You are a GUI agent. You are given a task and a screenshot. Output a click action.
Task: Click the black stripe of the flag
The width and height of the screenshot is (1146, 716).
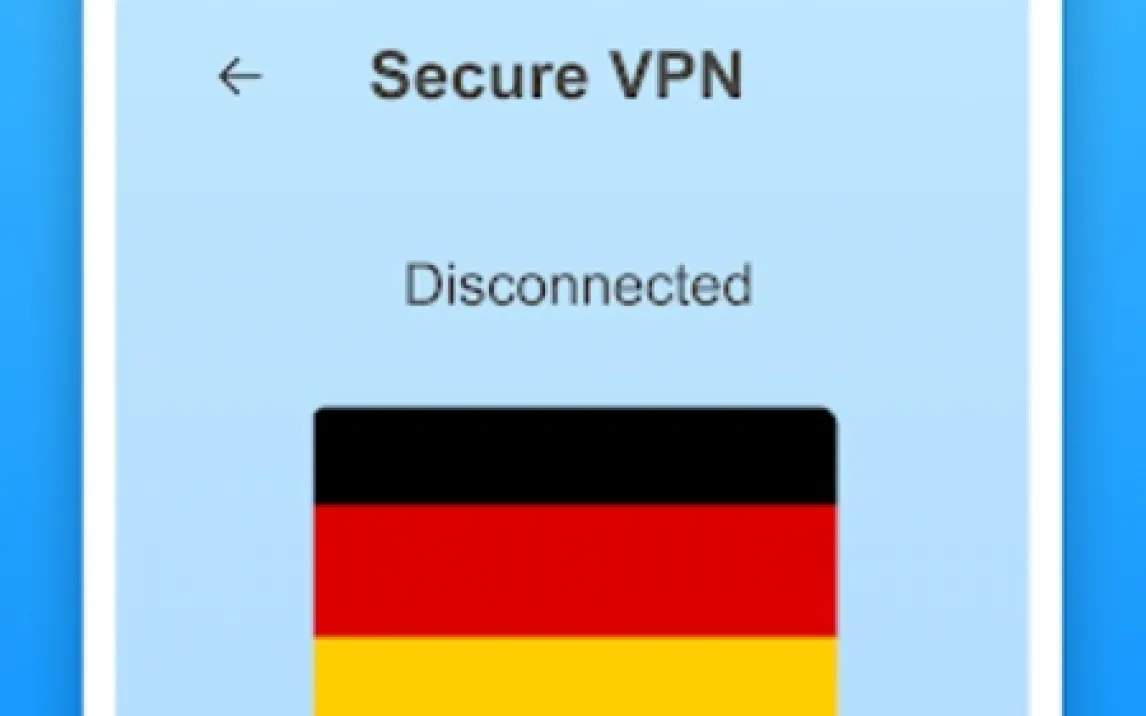(x=575, y=456)
